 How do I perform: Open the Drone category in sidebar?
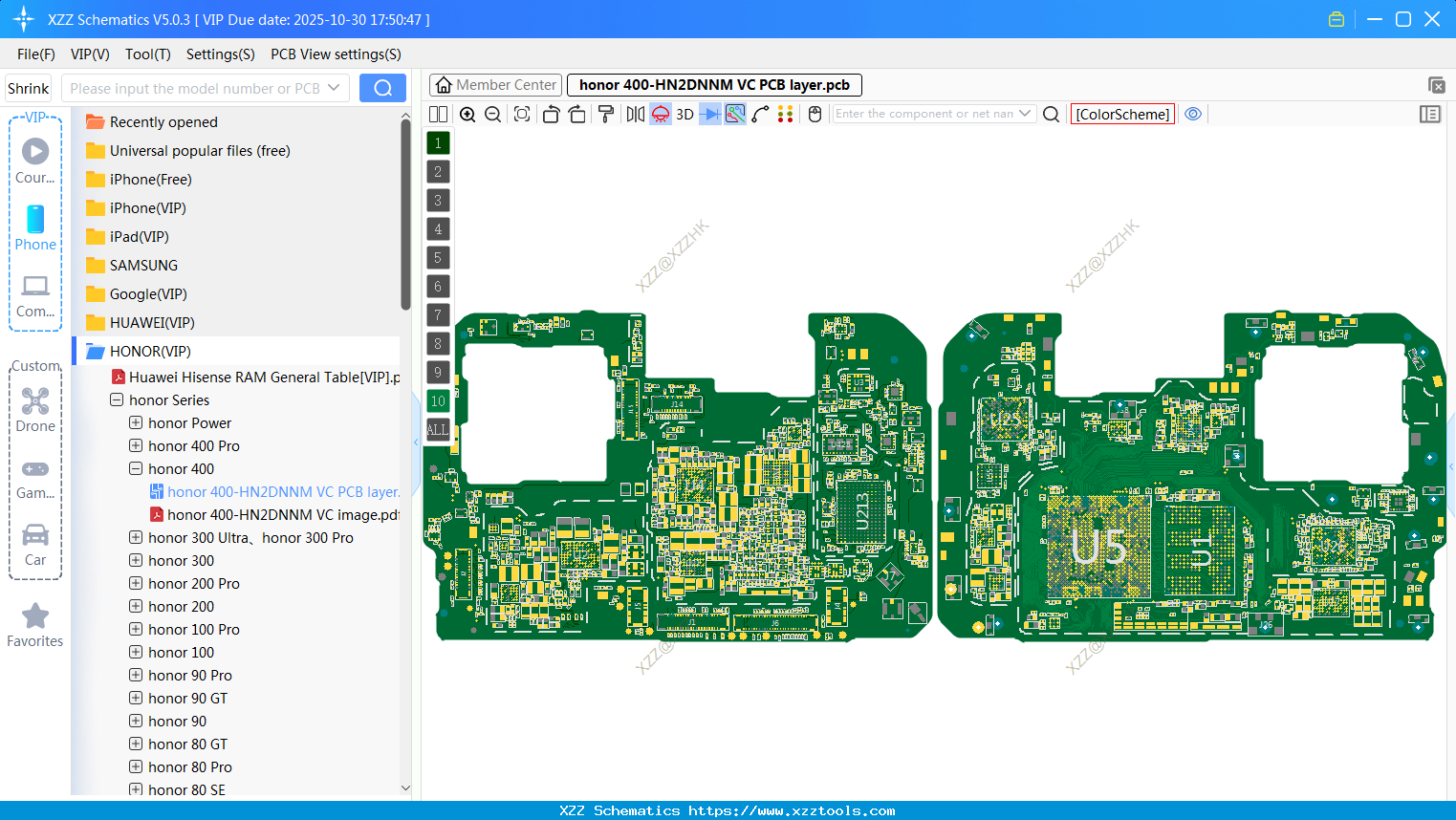click(x=35, y=410)
